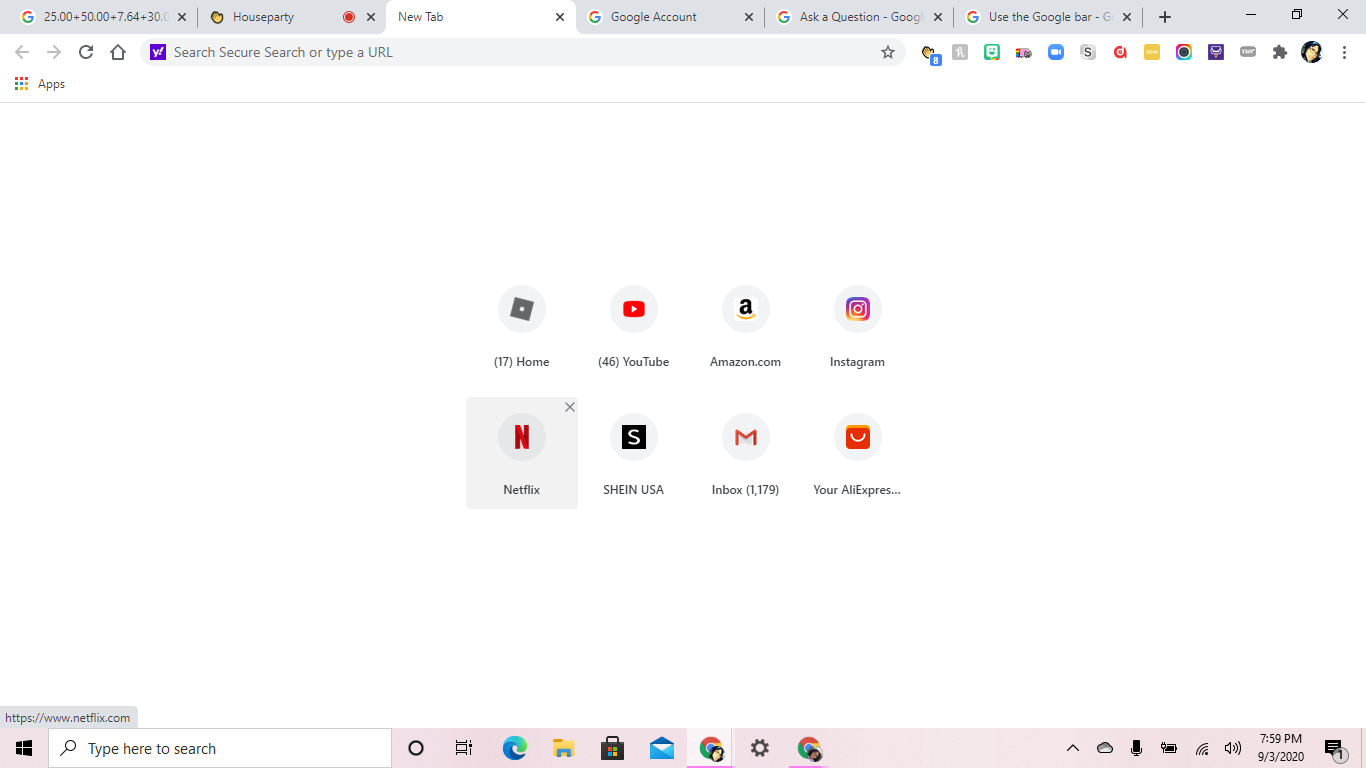Click the red circular extension icon
Image resolution: width=1366 pixels, height=768 pixels.
coord(1120,52)
